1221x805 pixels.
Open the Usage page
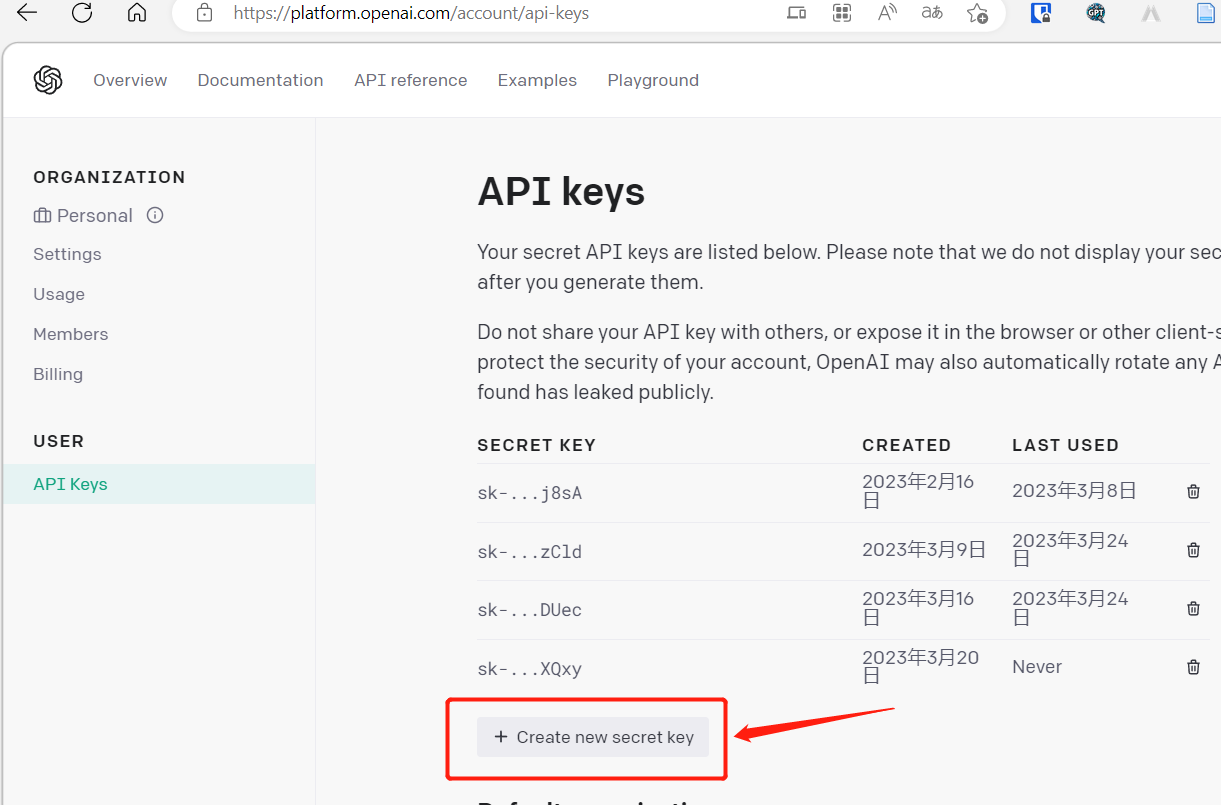59,294
